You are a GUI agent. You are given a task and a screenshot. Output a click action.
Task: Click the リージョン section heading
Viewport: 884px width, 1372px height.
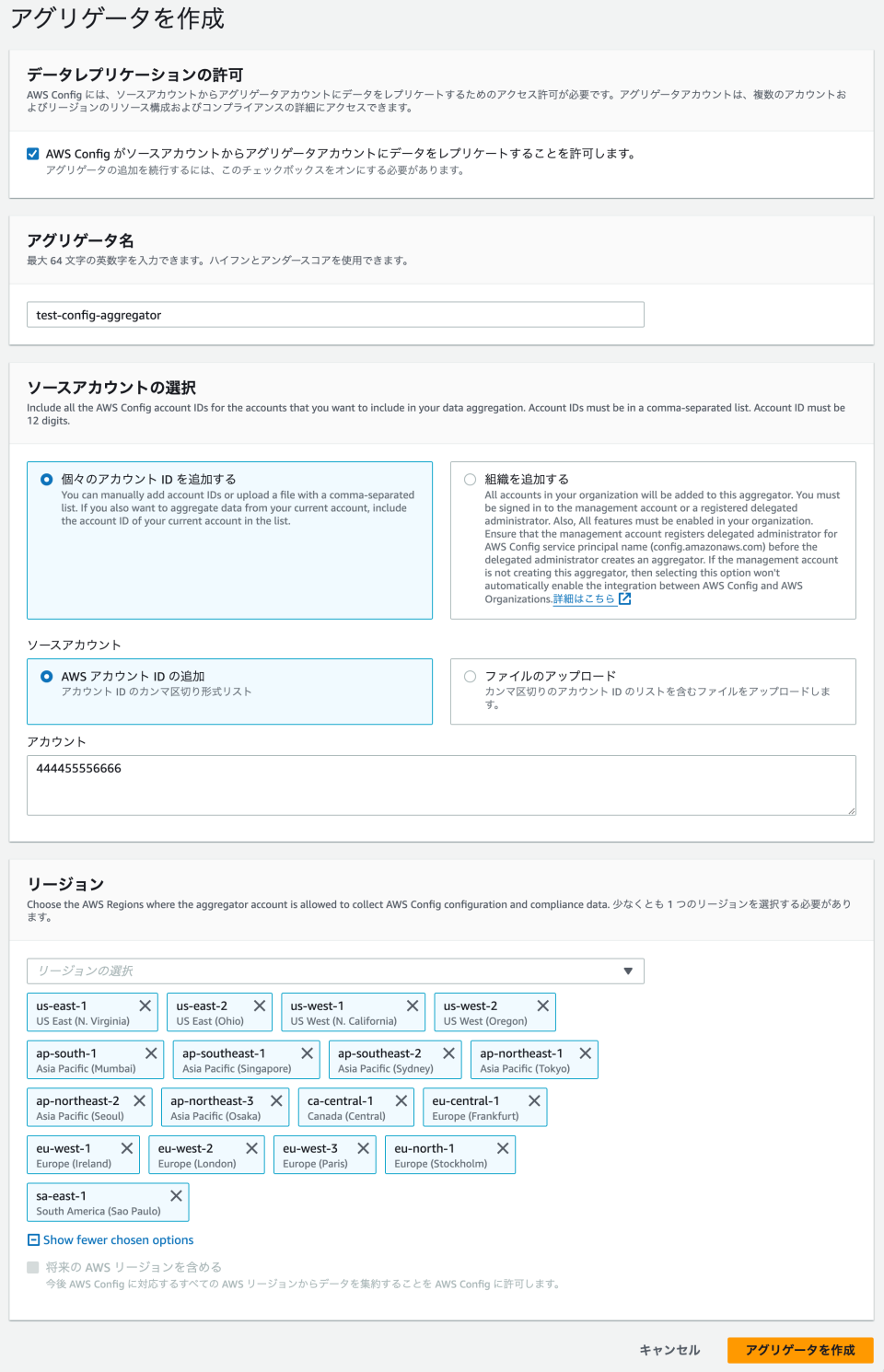[65, 884]
